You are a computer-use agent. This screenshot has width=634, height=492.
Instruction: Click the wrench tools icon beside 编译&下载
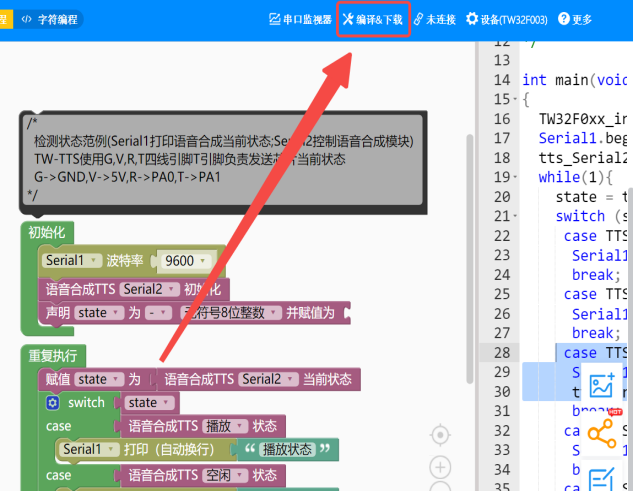coord(348,19)
